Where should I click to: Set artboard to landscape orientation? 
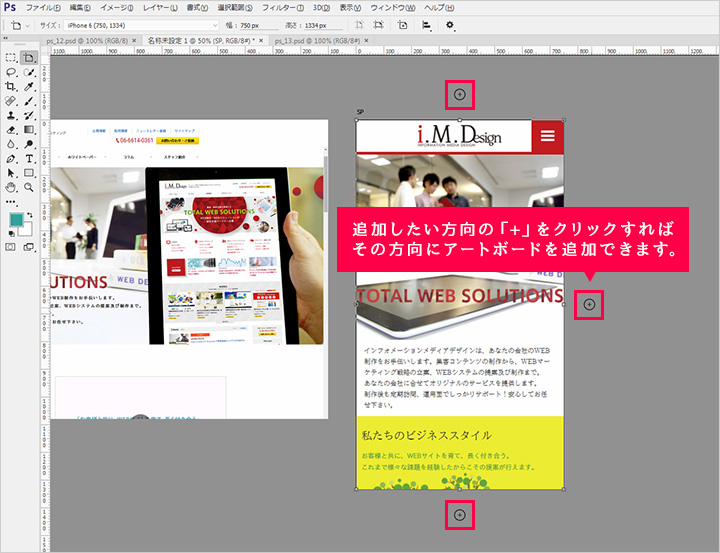pos(378,25)
